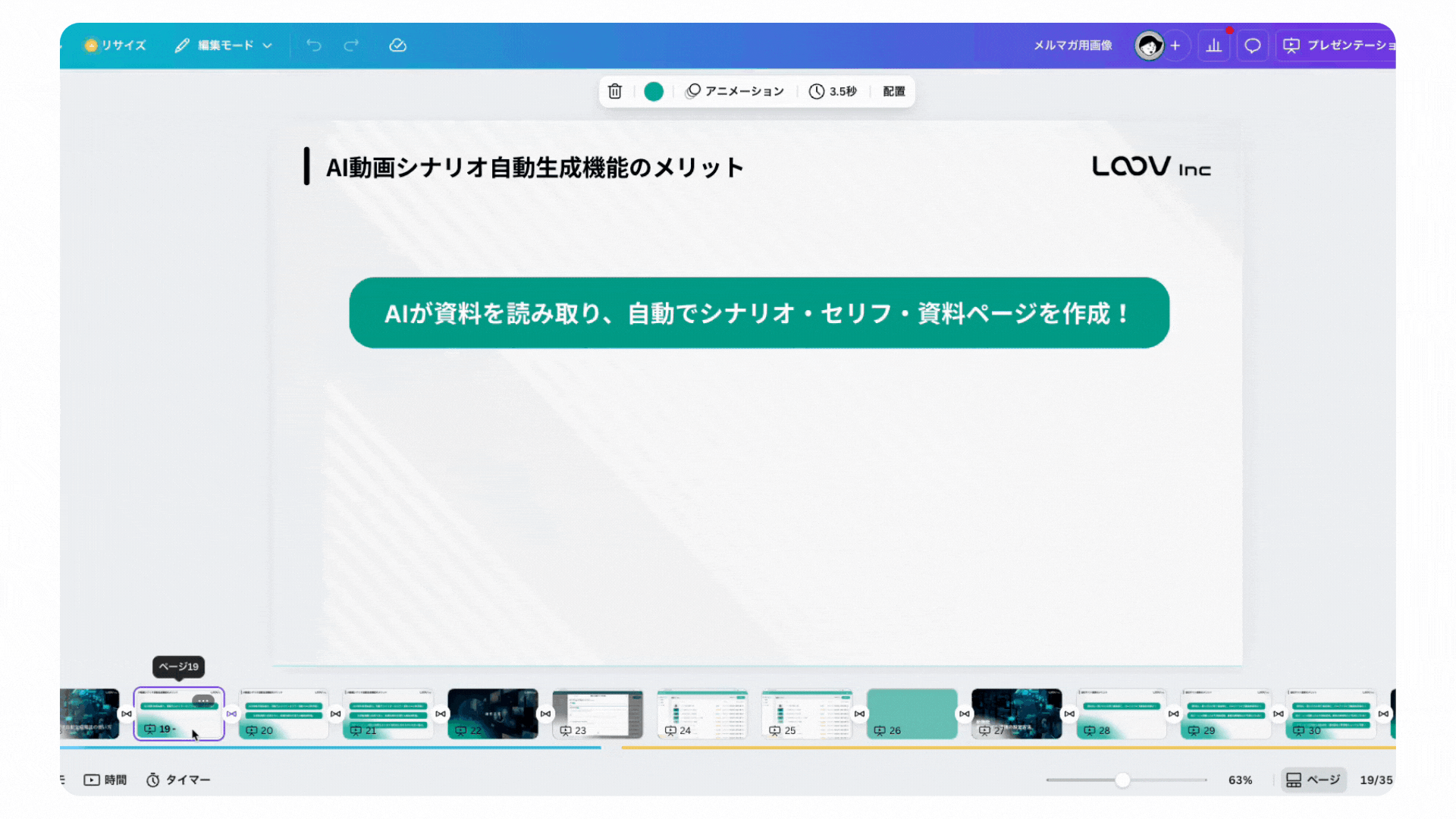Click the リサイズ button
The height and width of the screenshot is (819, 1456).
115,45
